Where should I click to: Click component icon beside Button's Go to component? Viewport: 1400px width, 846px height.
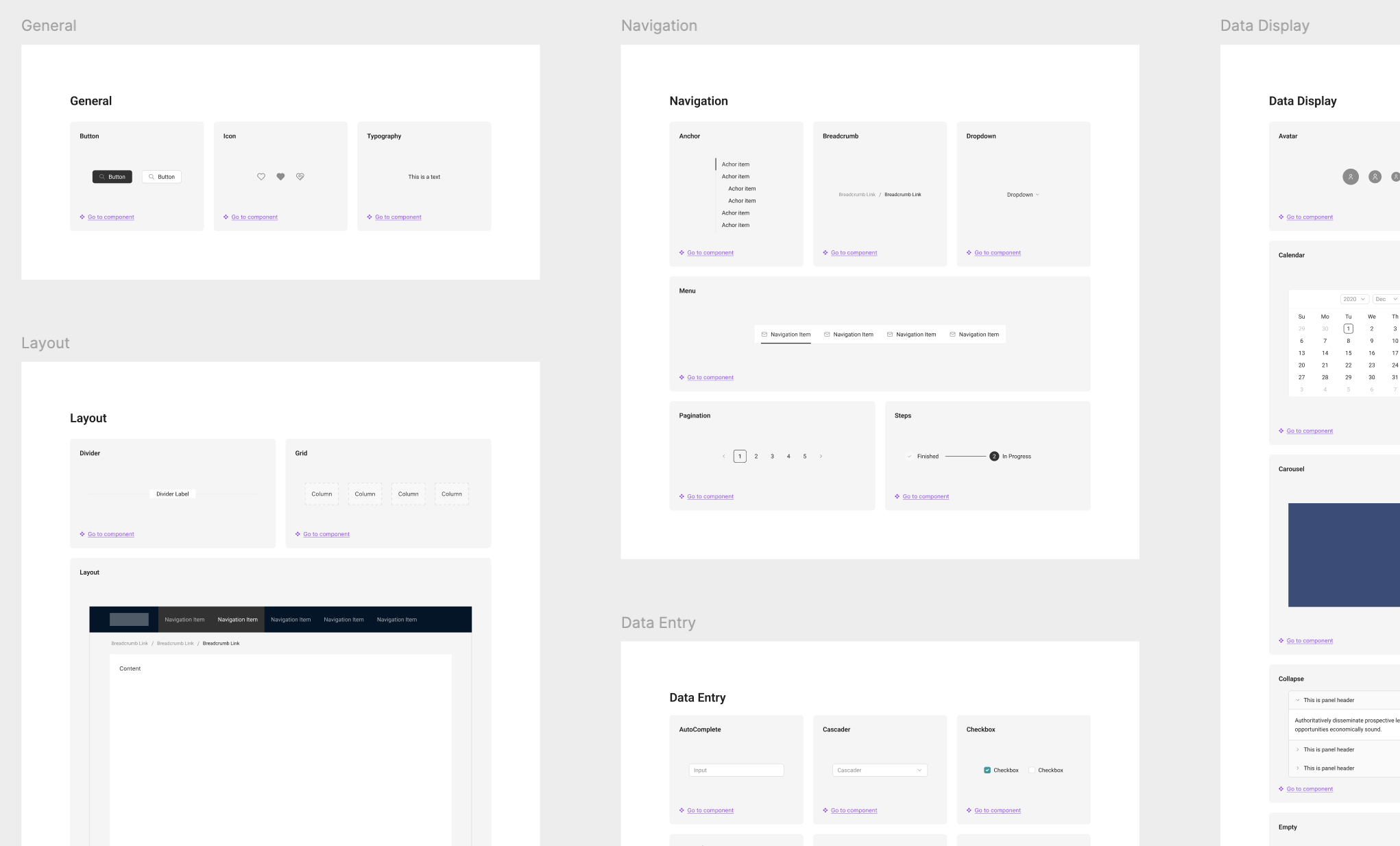82,217
